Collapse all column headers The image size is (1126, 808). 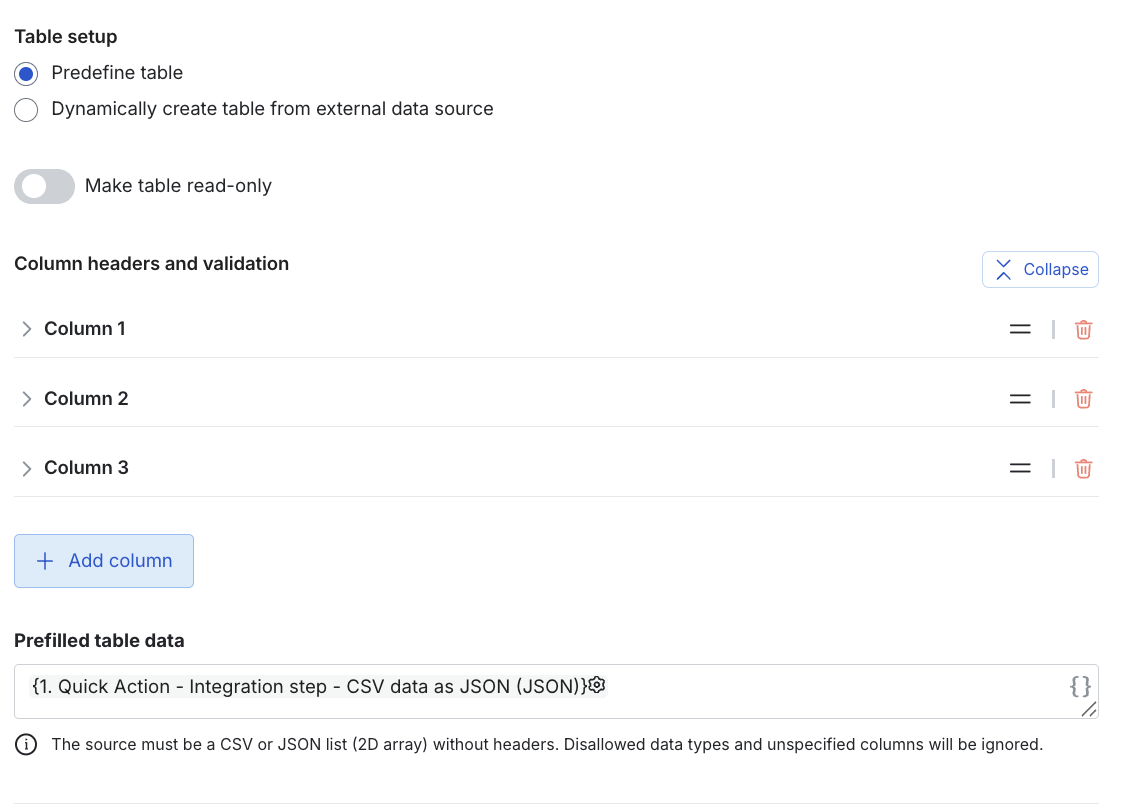coord(1040,269)
